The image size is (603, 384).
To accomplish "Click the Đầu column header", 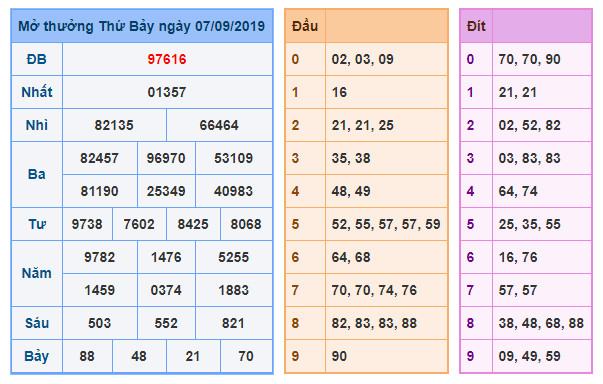I will 305,26.
